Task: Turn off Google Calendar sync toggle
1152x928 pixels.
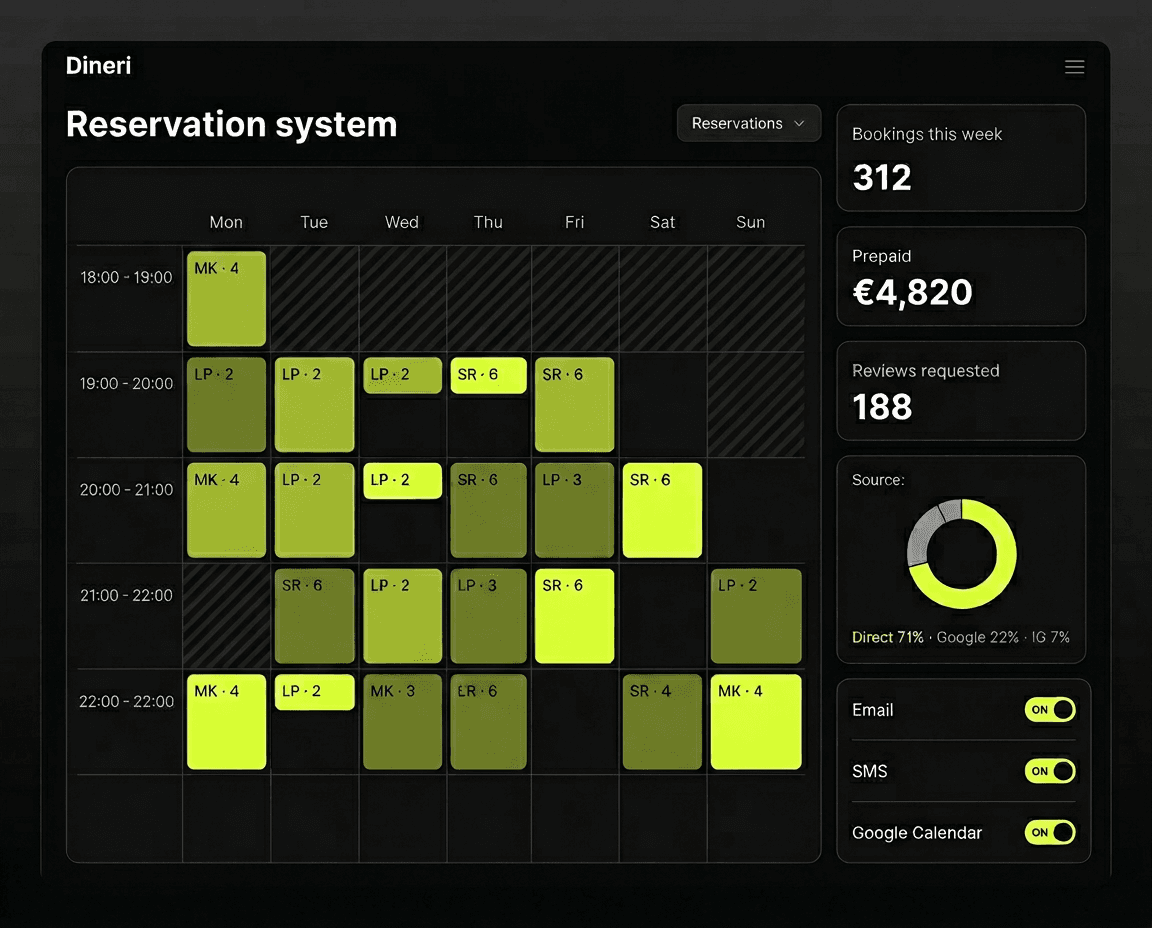Action: (x=1050, y=832)
